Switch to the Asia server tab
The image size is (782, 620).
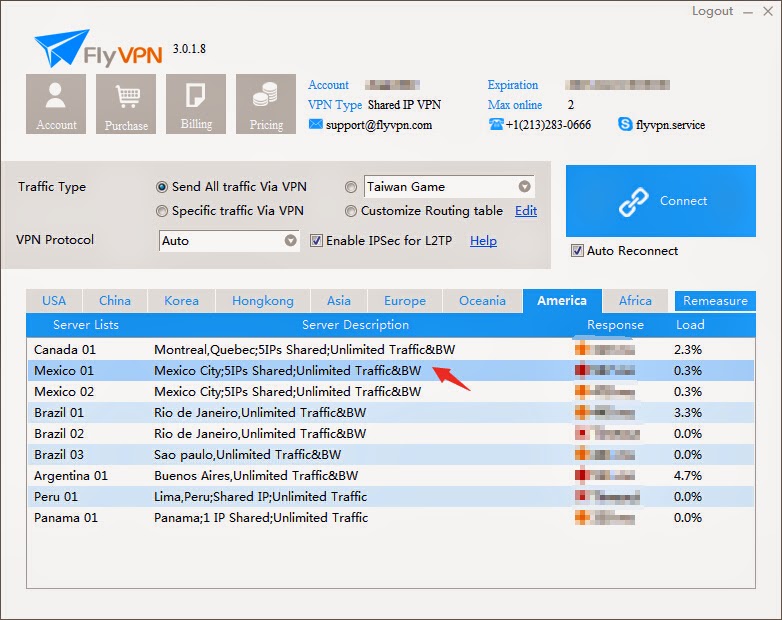(339, 301)
